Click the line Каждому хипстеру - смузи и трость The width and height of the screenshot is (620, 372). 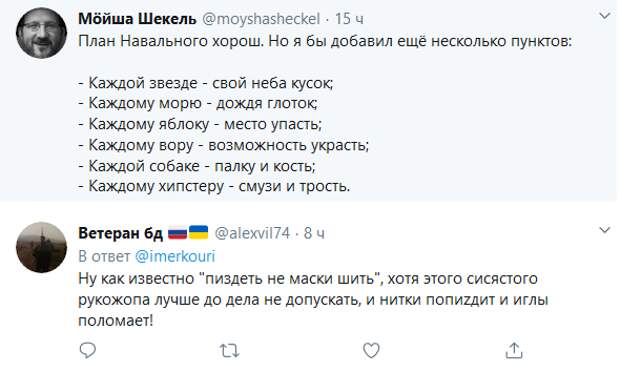point(214,186)
